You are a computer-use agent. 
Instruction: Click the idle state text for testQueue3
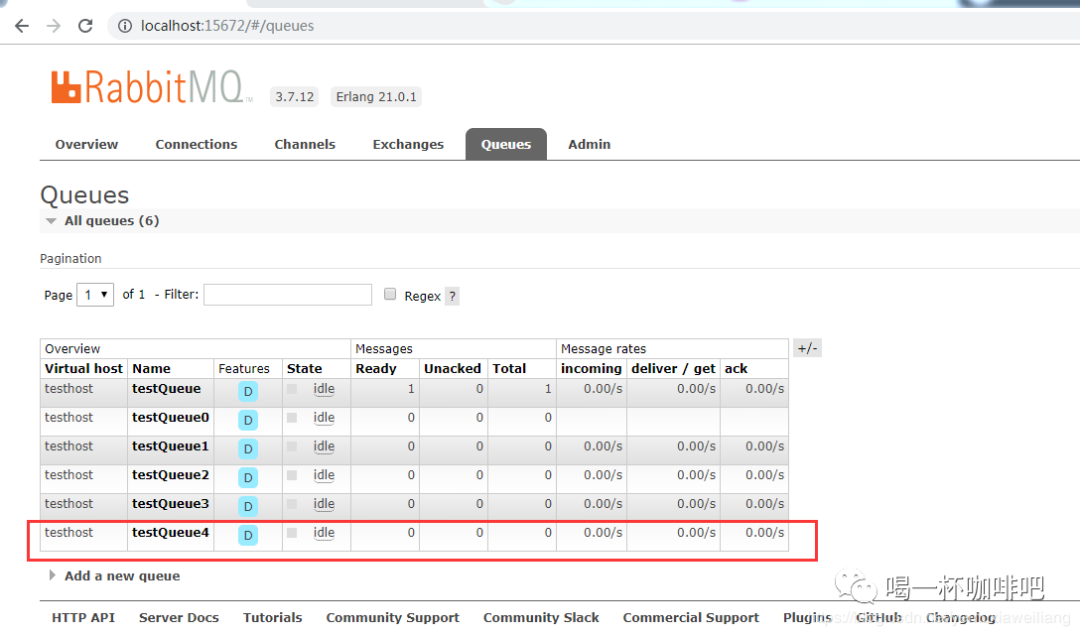click(x=324, y=504)
